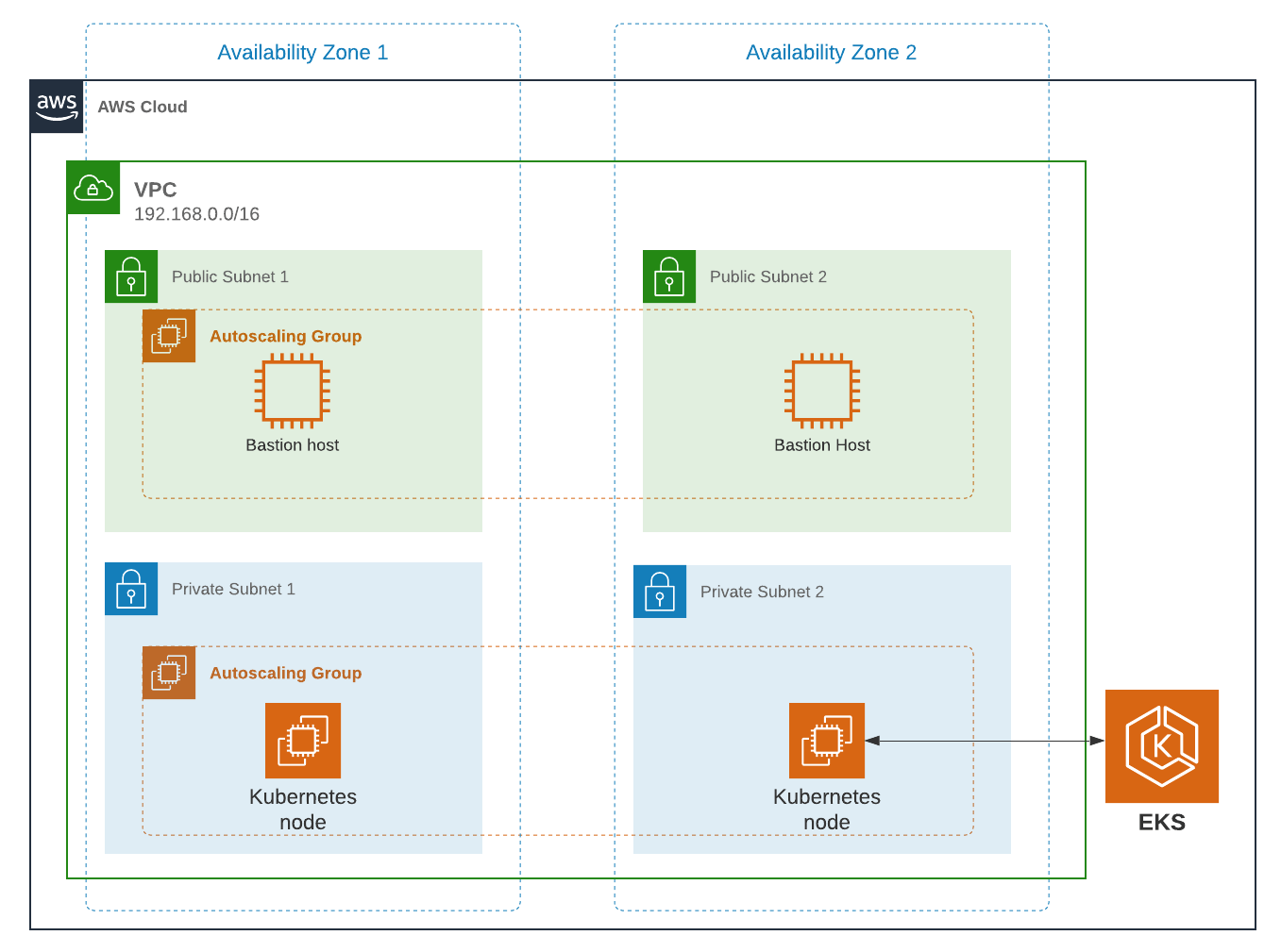
Task: Click the Private Subnet 2 lock icon
Action: pyautogui.click(x=660, y=592)
